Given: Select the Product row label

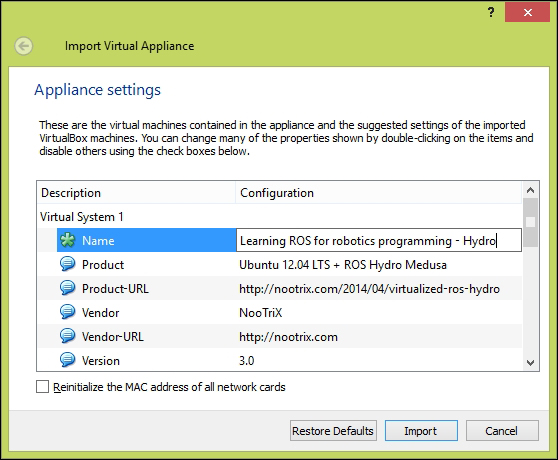Looking at the screenshot, I should click(x=103, y=265).
